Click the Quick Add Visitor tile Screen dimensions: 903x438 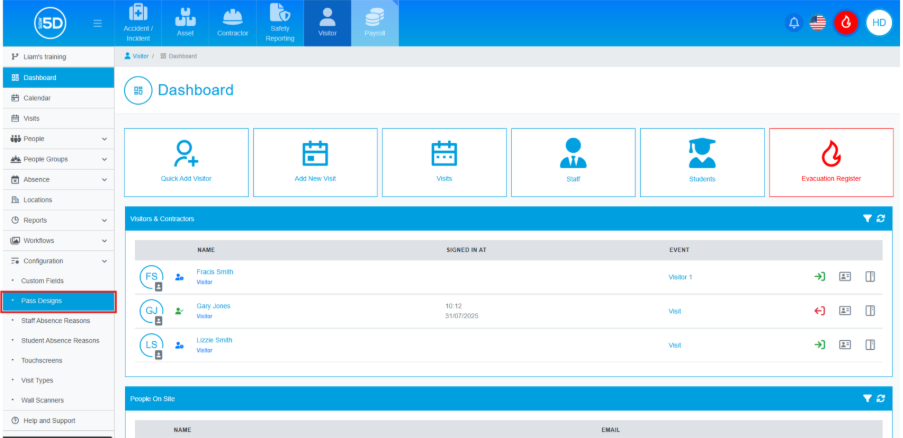[187, 162]
